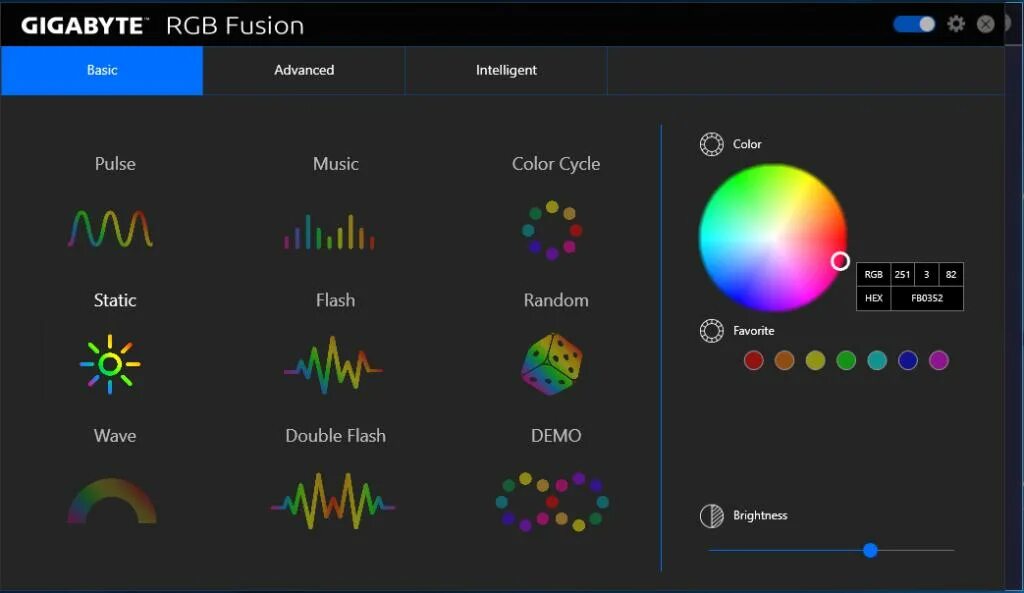Click the Favorite text label
The height and width of the screenshot is (593, 1024).
(754, 330)
